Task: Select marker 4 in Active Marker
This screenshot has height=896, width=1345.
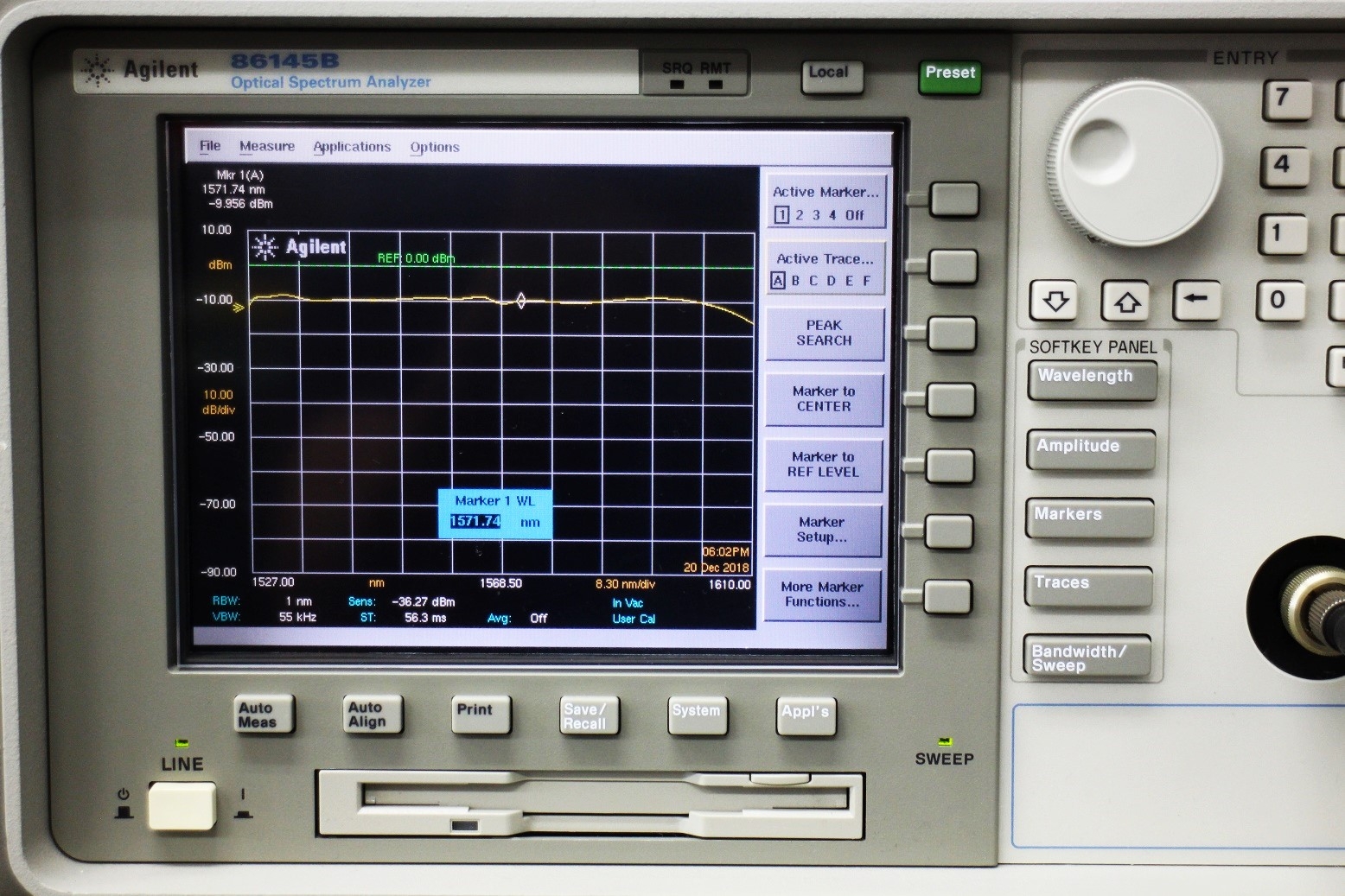Action: (832, 215)
